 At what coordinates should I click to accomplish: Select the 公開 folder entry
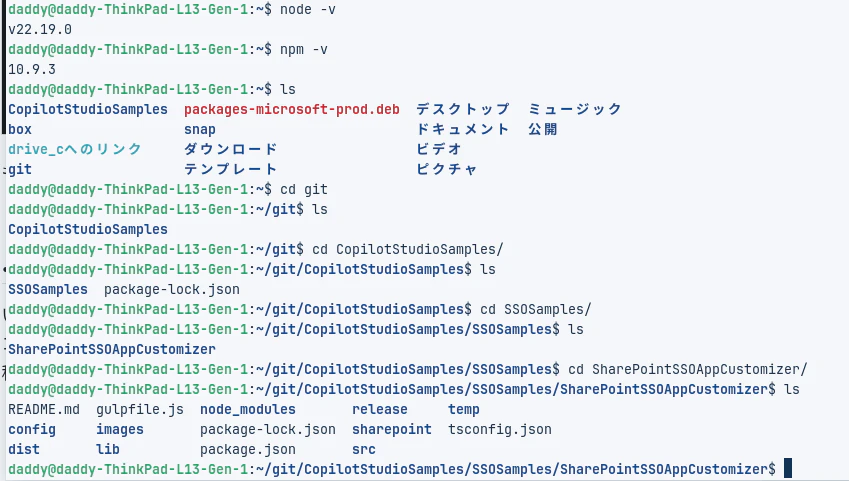(543, 129)
